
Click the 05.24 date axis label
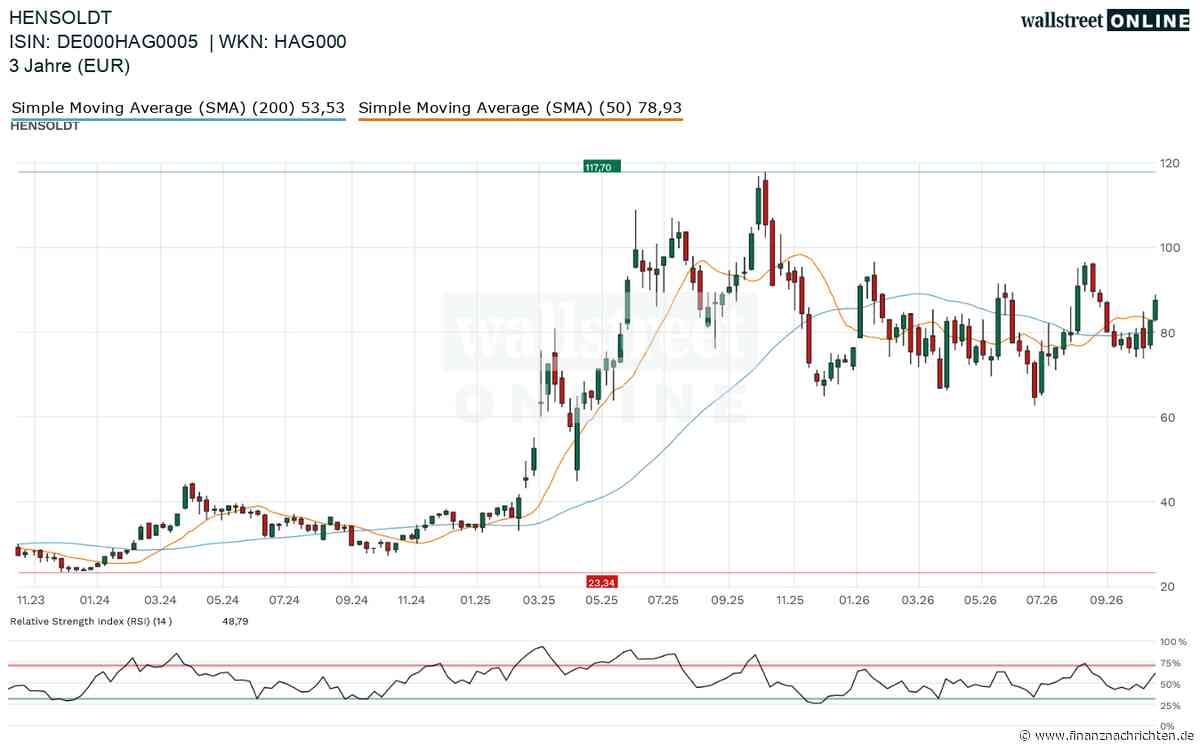click(x=222, y=600)
